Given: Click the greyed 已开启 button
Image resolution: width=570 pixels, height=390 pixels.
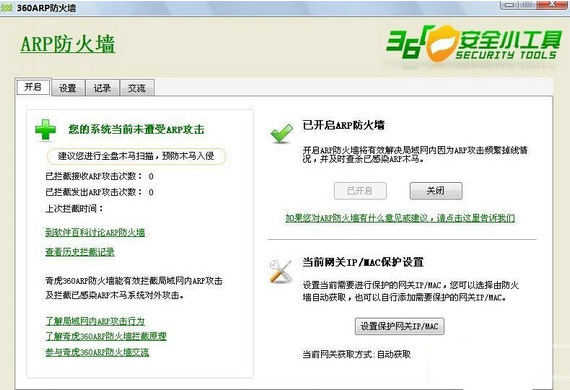Looking at the screenshot, I should click(x=360, y=191).
